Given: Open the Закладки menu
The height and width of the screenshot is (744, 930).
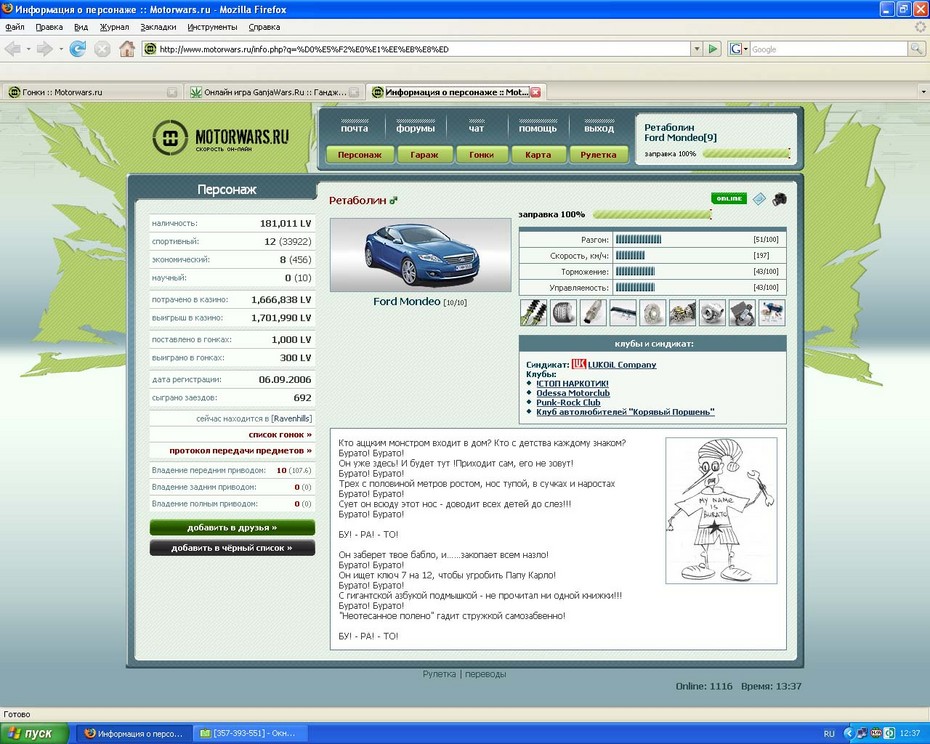Looking at the screenshot, I should click(158, 27).
